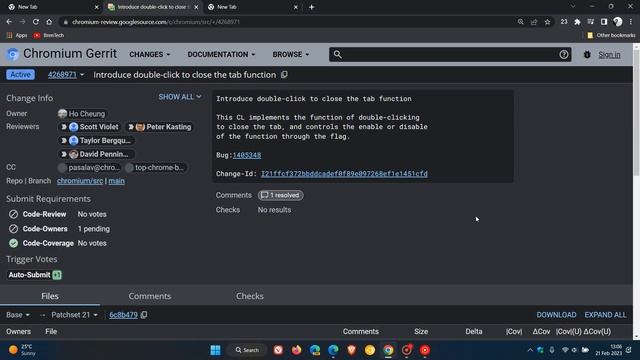The image size is (640, 360).
Task: Copy the change subject with the clipboard icon
Action: (284, 75)
